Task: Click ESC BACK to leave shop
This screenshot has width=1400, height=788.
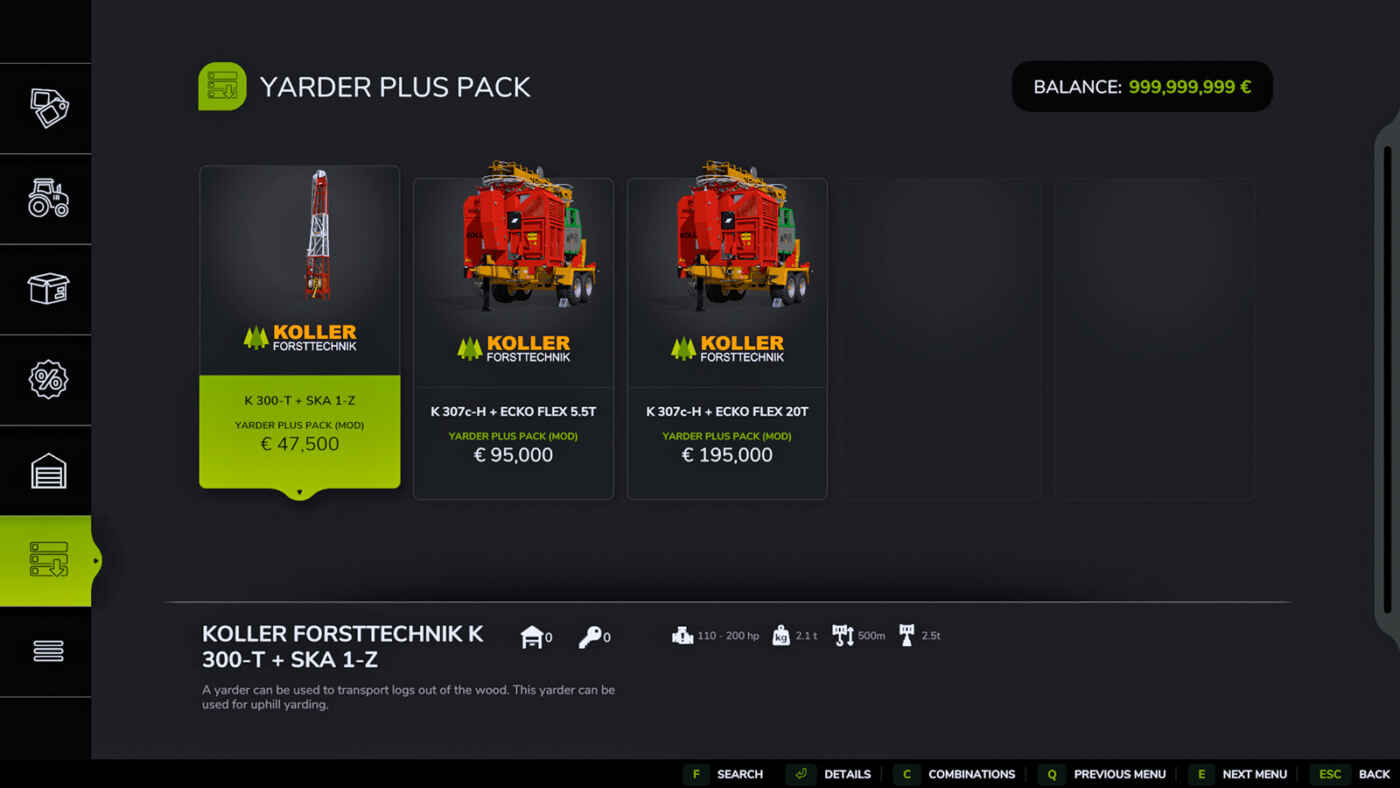Action: coord(1350,774)
